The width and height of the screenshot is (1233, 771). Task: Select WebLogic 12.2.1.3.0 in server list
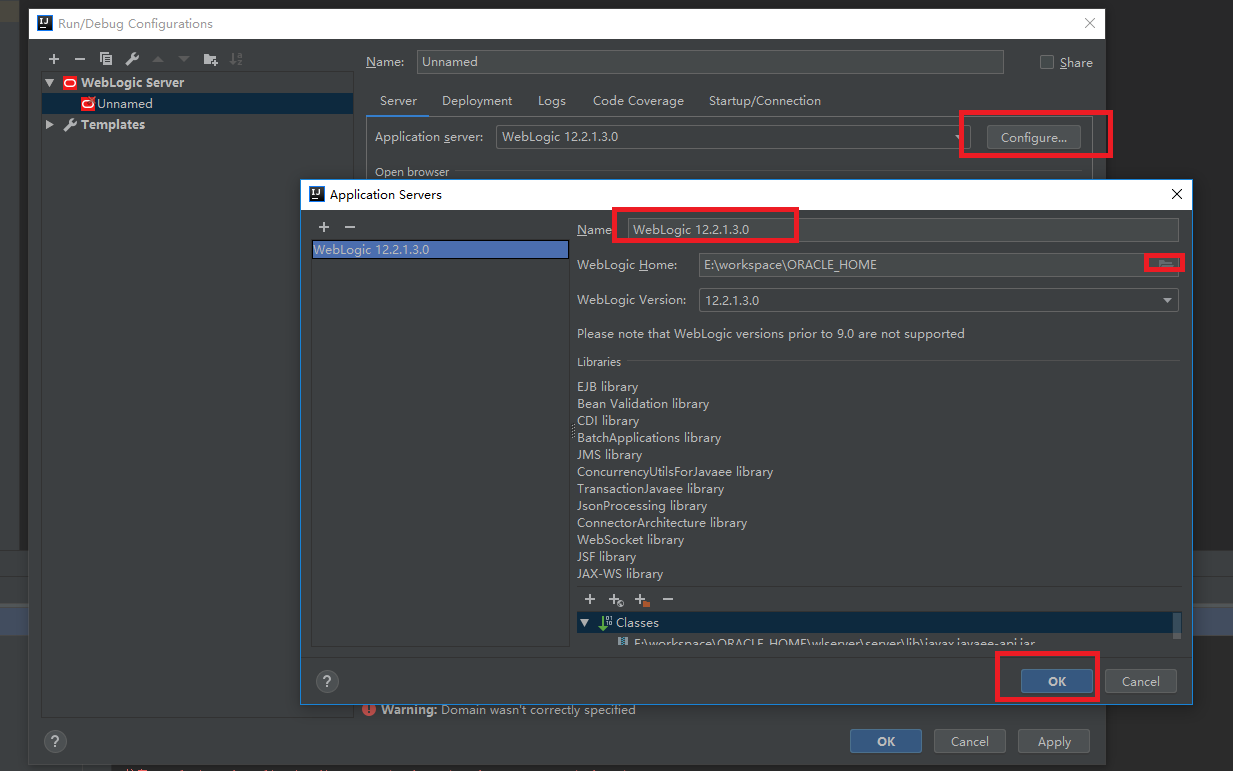click(440, 250)
